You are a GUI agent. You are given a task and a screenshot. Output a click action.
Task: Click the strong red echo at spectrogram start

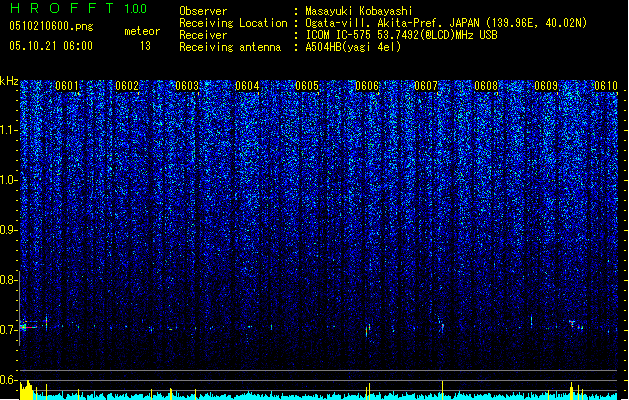(x=26, y=327)
